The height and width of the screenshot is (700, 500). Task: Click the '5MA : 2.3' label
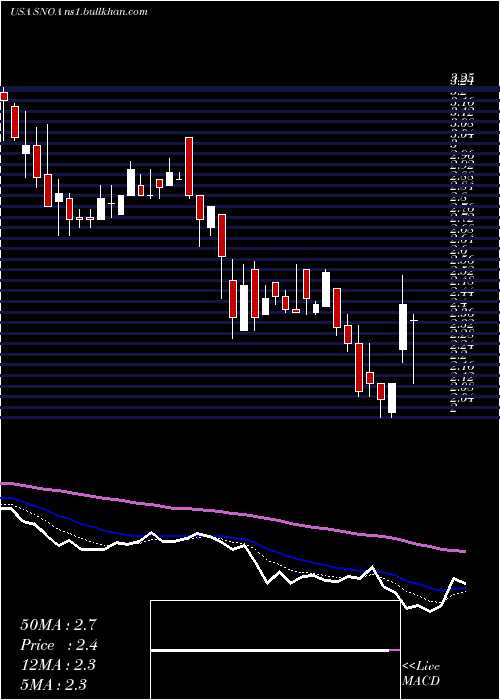click(54, 684)
